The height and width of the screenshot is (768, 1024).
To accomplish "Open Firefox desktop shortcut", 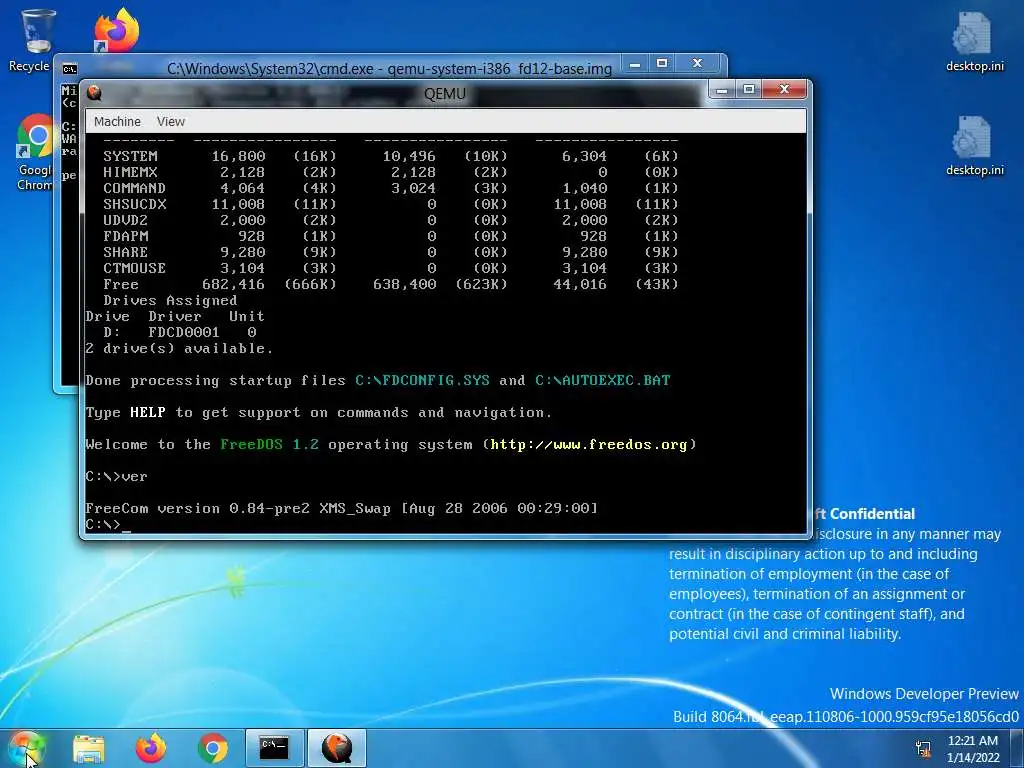I will click(116, 30).
